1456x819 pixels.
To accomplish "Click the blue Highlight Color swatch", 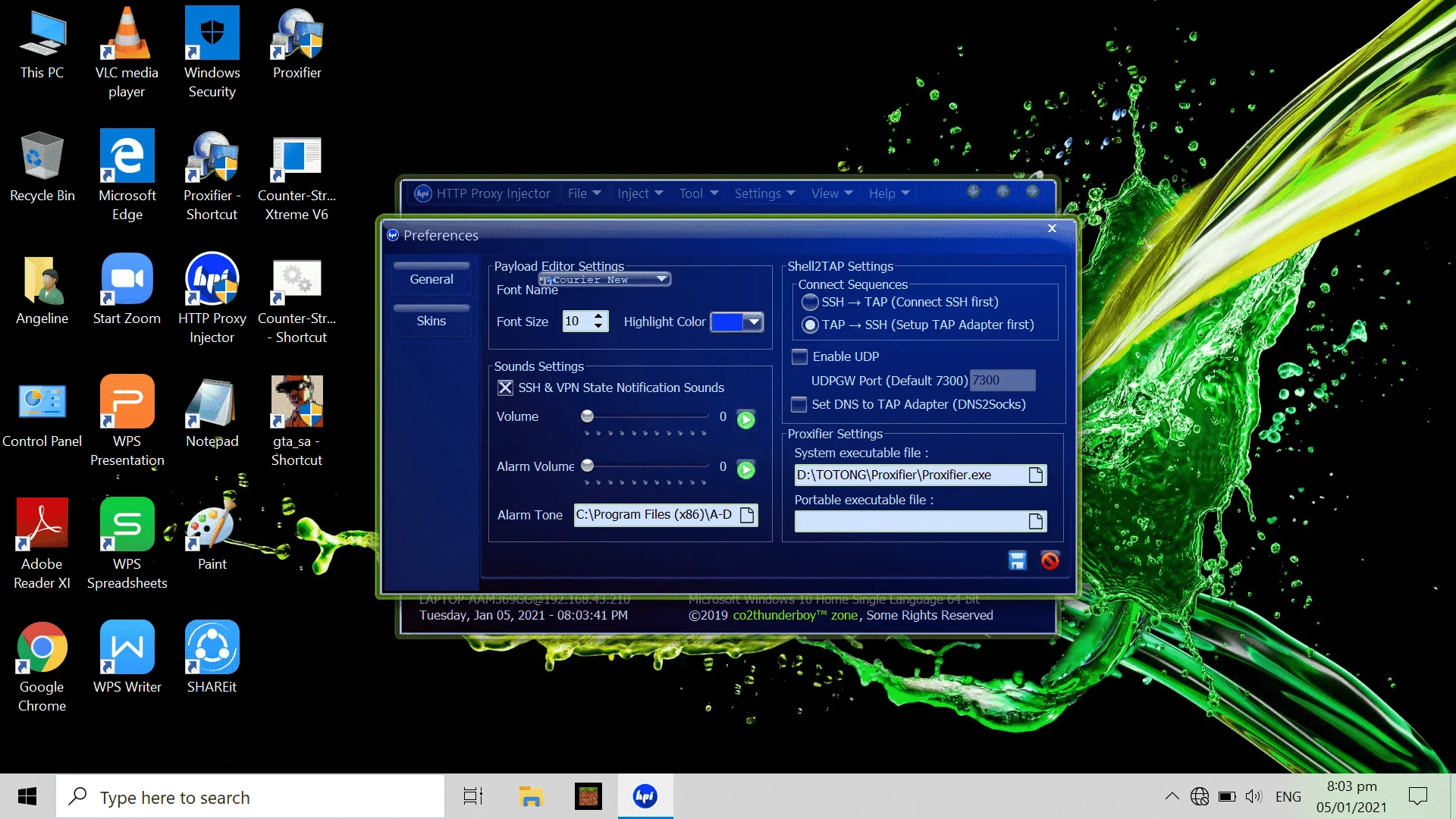I will [x=727, y=322].
